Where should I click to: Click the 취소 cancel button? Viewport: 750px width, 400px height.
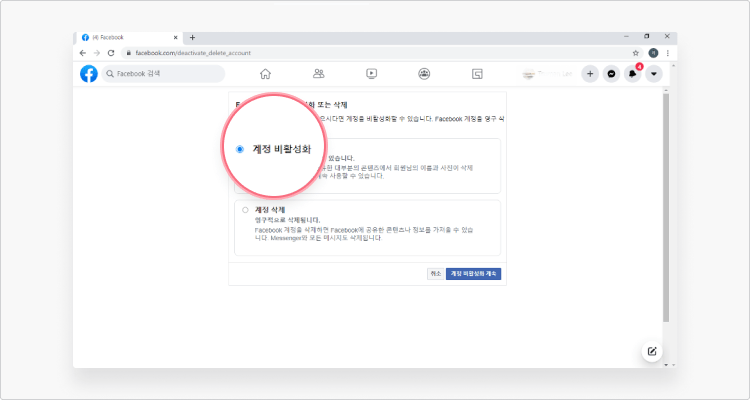(x=435, y=274)
